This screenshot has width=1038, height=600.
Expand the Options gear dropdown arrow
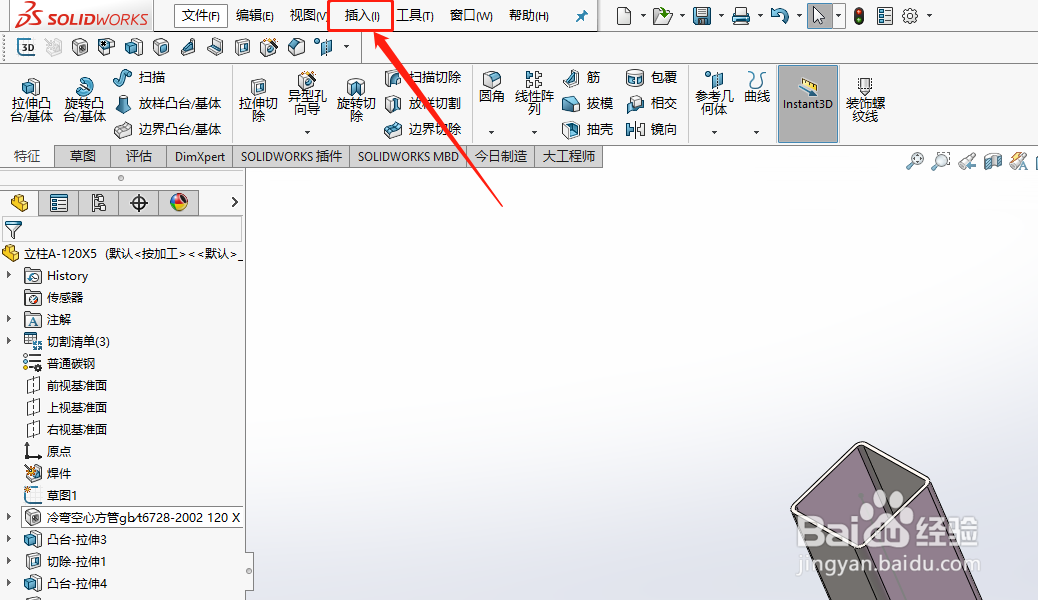point(929,16)
